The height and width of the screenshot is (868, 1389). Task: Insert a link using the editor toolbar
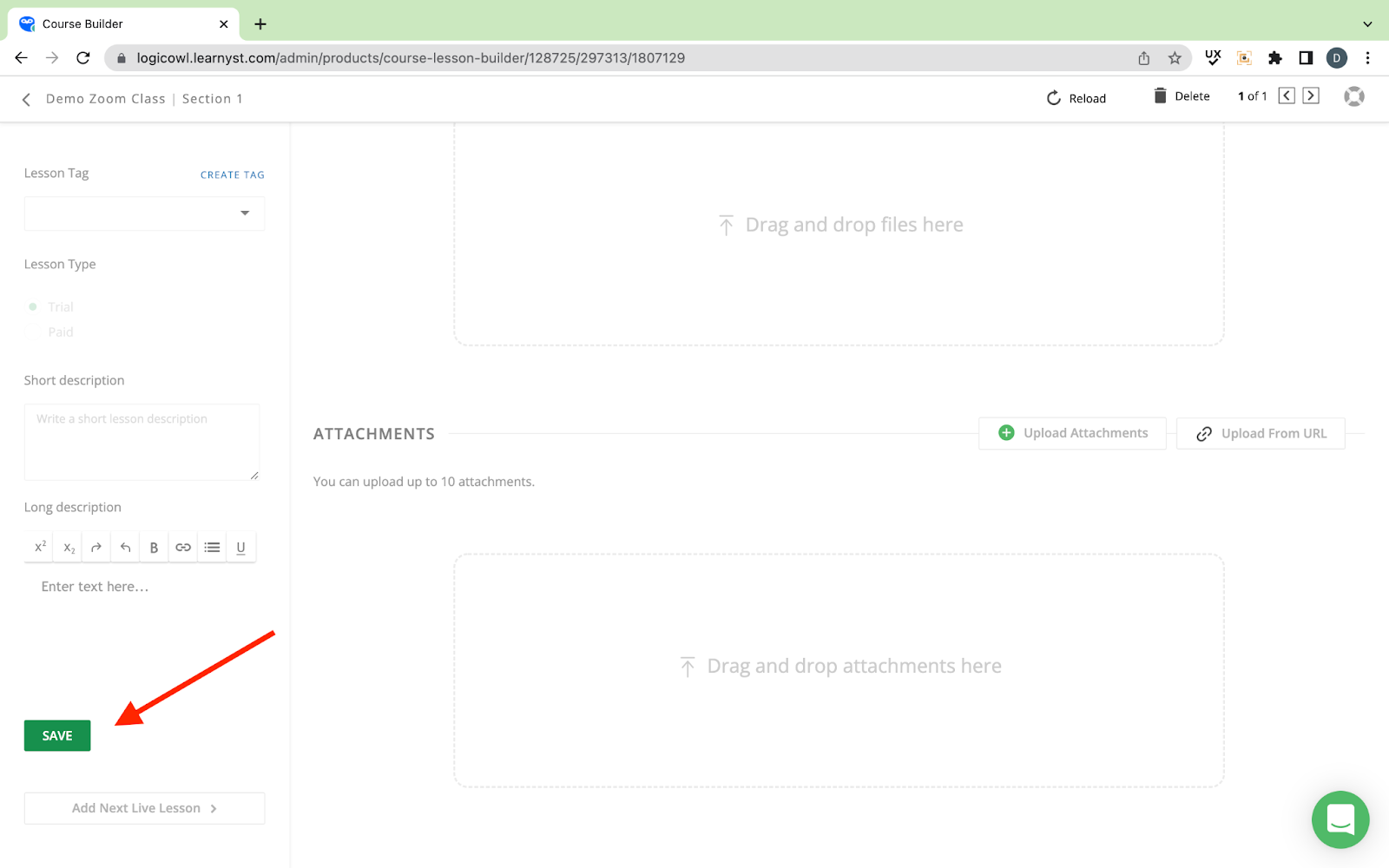pos(183,548)
